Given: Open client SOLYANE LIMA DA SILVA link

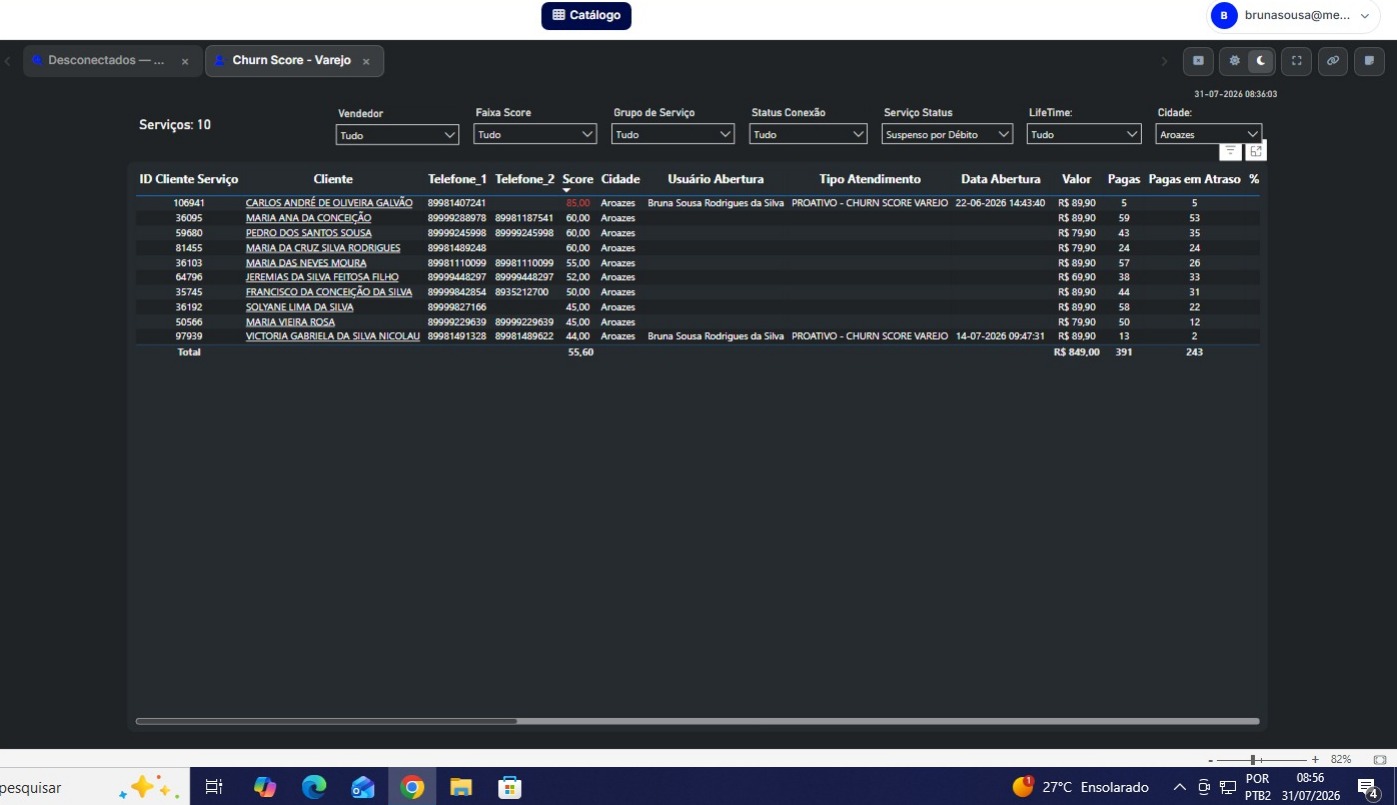Looking at the screenshot, I should (300, 307).
